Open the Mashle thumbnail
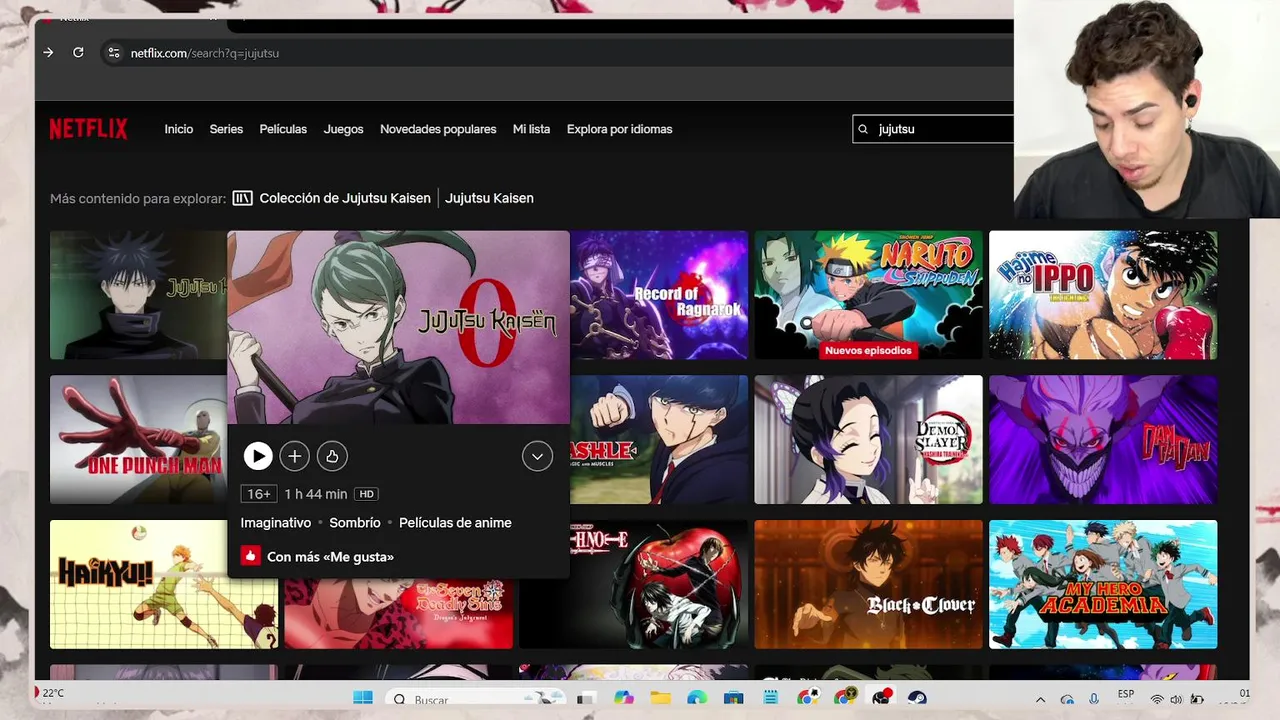 pos(659,440)
